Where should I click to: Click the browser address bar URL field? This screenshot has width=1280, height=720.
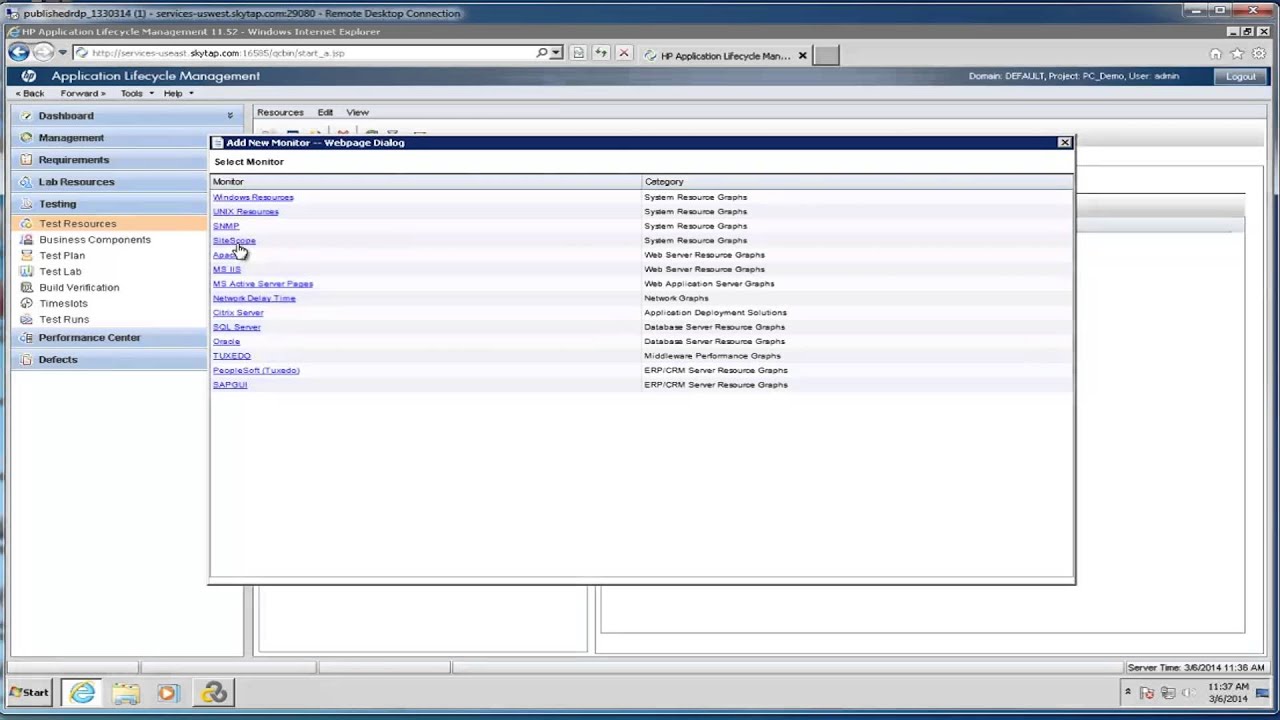305,53
